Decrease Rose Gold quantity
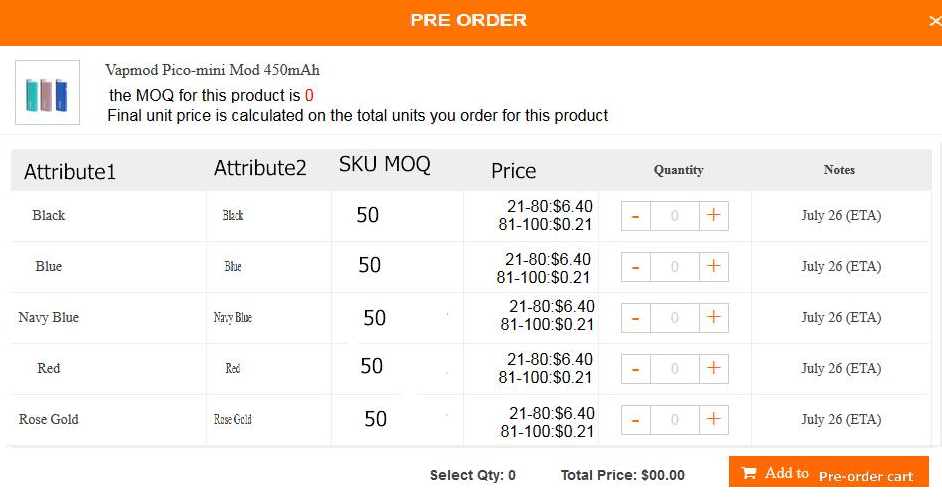The height and width of the screenshot is (504, 942). [x=636, y=420]
